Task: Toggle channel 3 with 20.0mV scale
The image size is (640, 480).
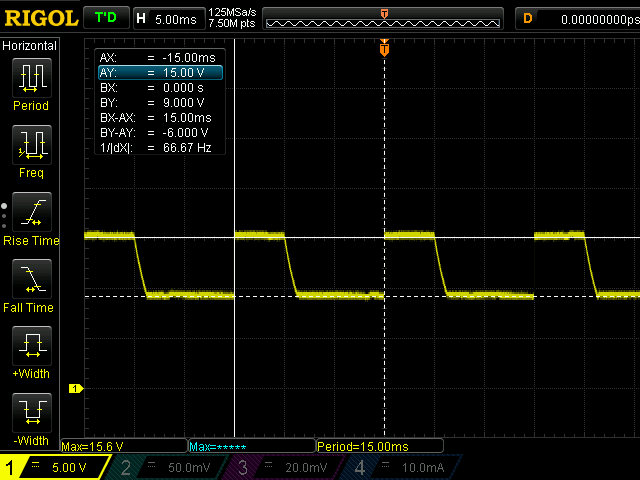Action: coord(287,467)
